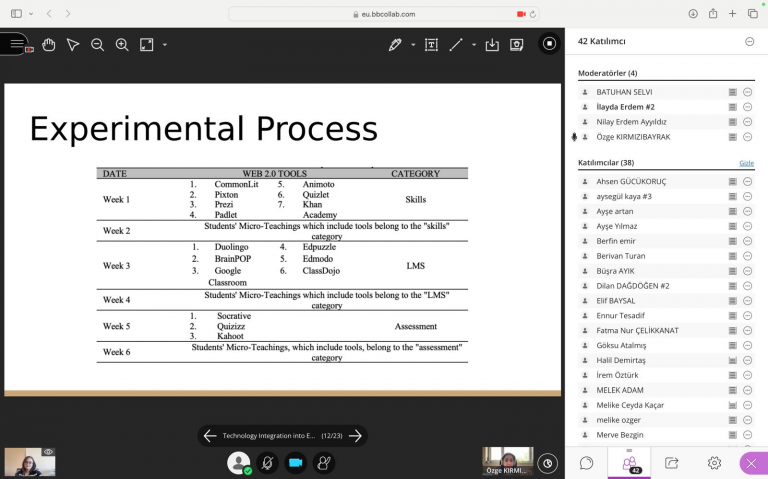Screen dimensions: 768x479
Task: Open slide navigator showing 12/23
Action: click(282, 435)
